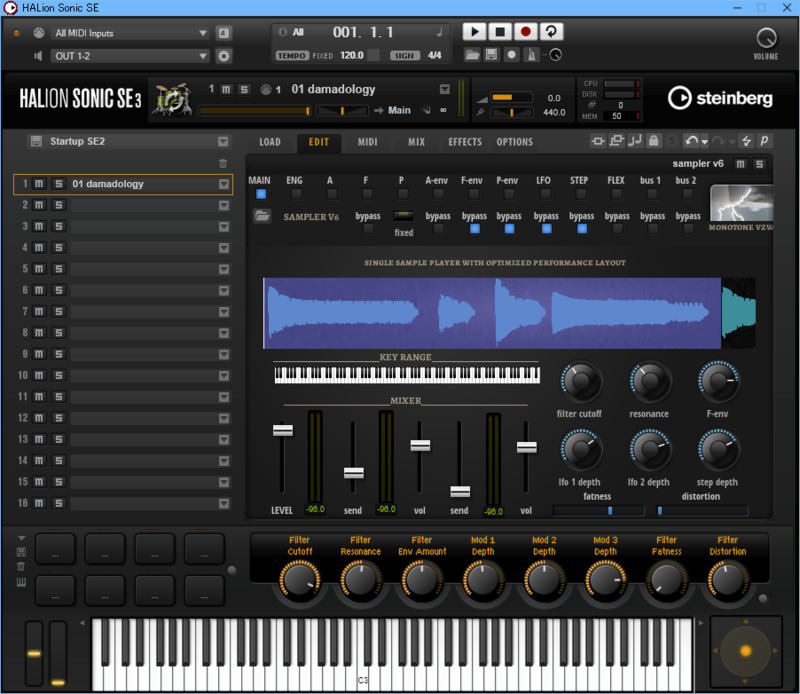Solo slot 10 in the program list
The image size is (800, 694).
pos(59,376)
